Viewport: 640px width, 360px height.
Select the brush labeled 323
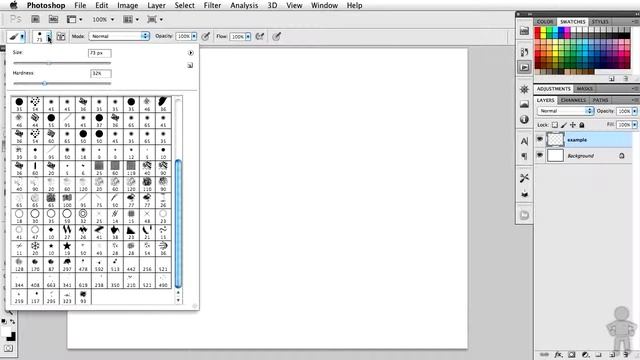coord(67,296)
